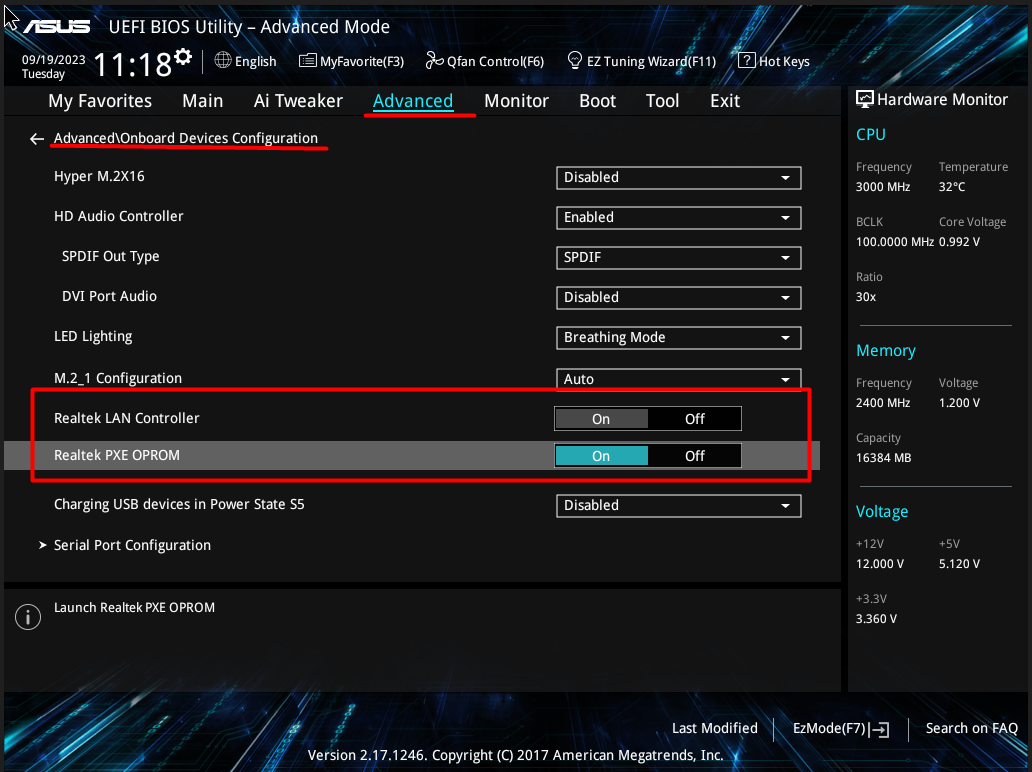1032x772 pixels.
Task: Open Qfan Control fan icon
Action: 434,61
